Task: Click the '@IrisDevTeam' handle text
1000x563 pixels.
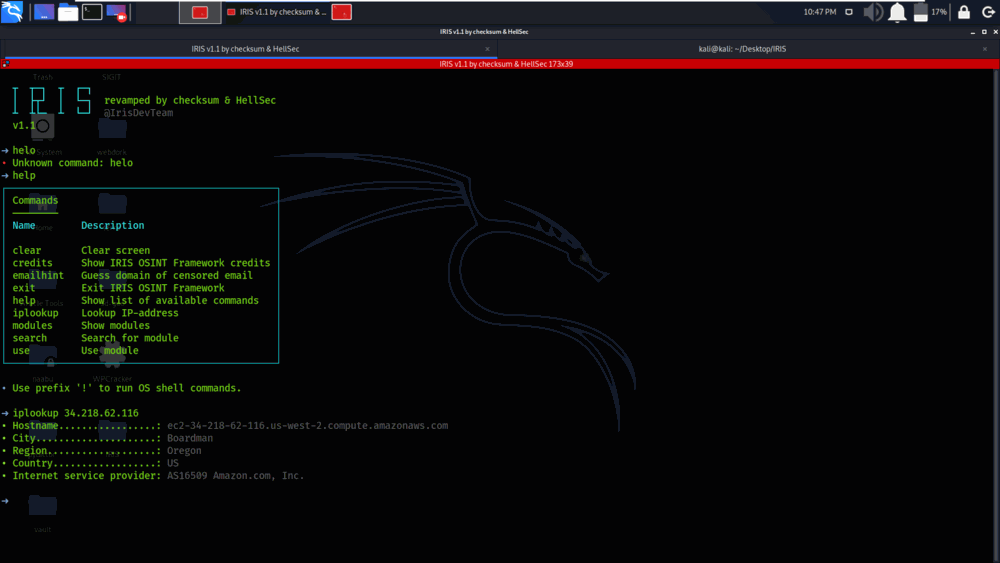Action: pyautogui.click(x=138, y=113)
